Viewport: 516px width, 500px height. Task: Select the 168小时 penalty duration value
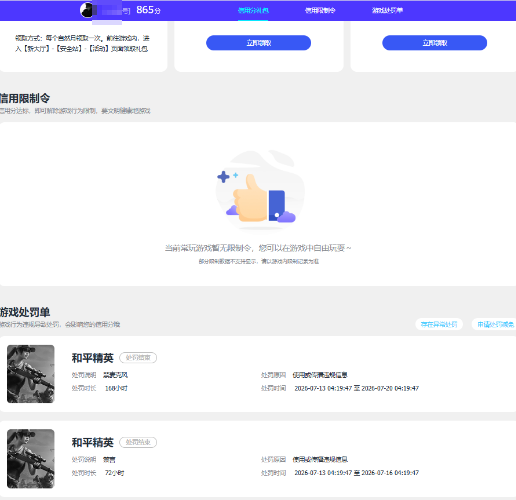pyautogui.click(x=116, y=388)
